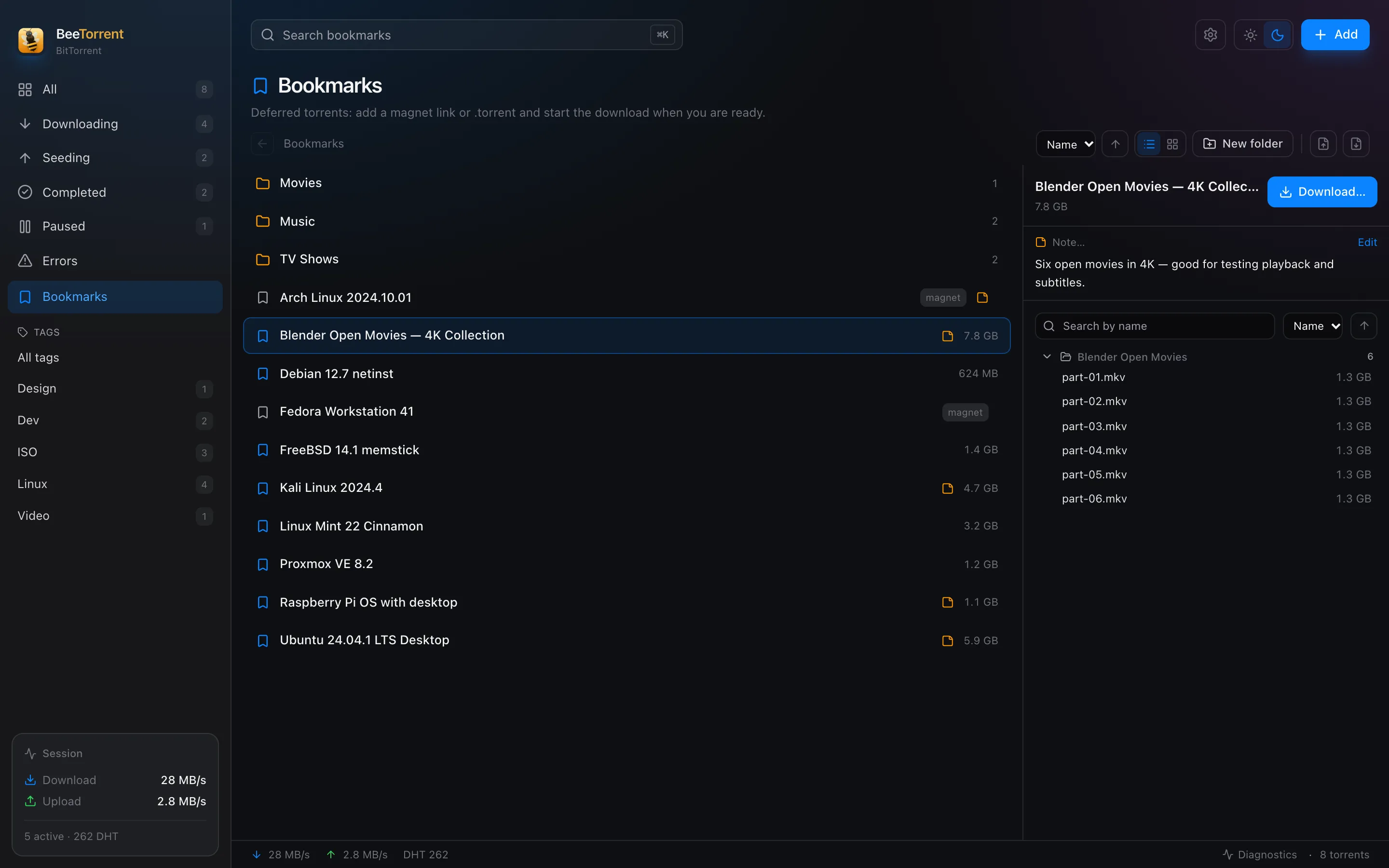Click the note icon on Arch Linux row
Image resolution: width=1389 pixels, height=868 pixels.
pos(982,298)
